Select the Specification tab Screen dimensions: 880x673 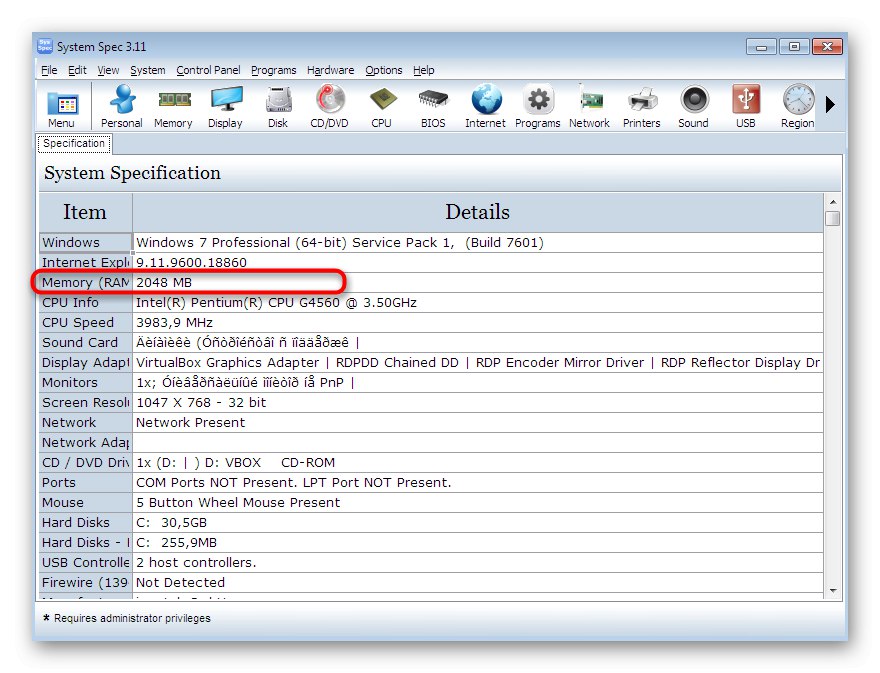pos(74,144)
